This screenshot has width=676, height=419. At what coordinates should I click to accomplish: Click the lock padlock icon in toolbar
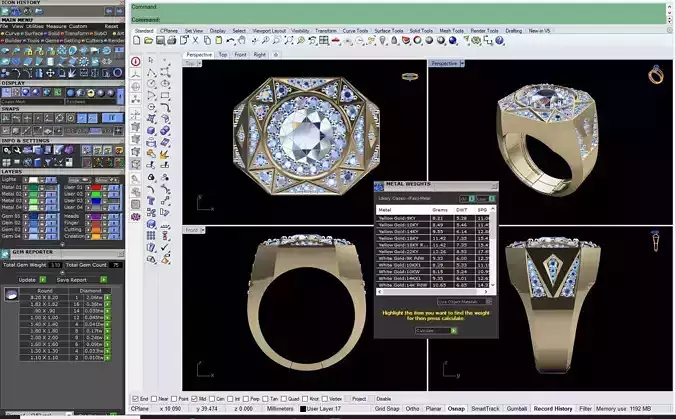pyautogui.click(x=394, y=41)
